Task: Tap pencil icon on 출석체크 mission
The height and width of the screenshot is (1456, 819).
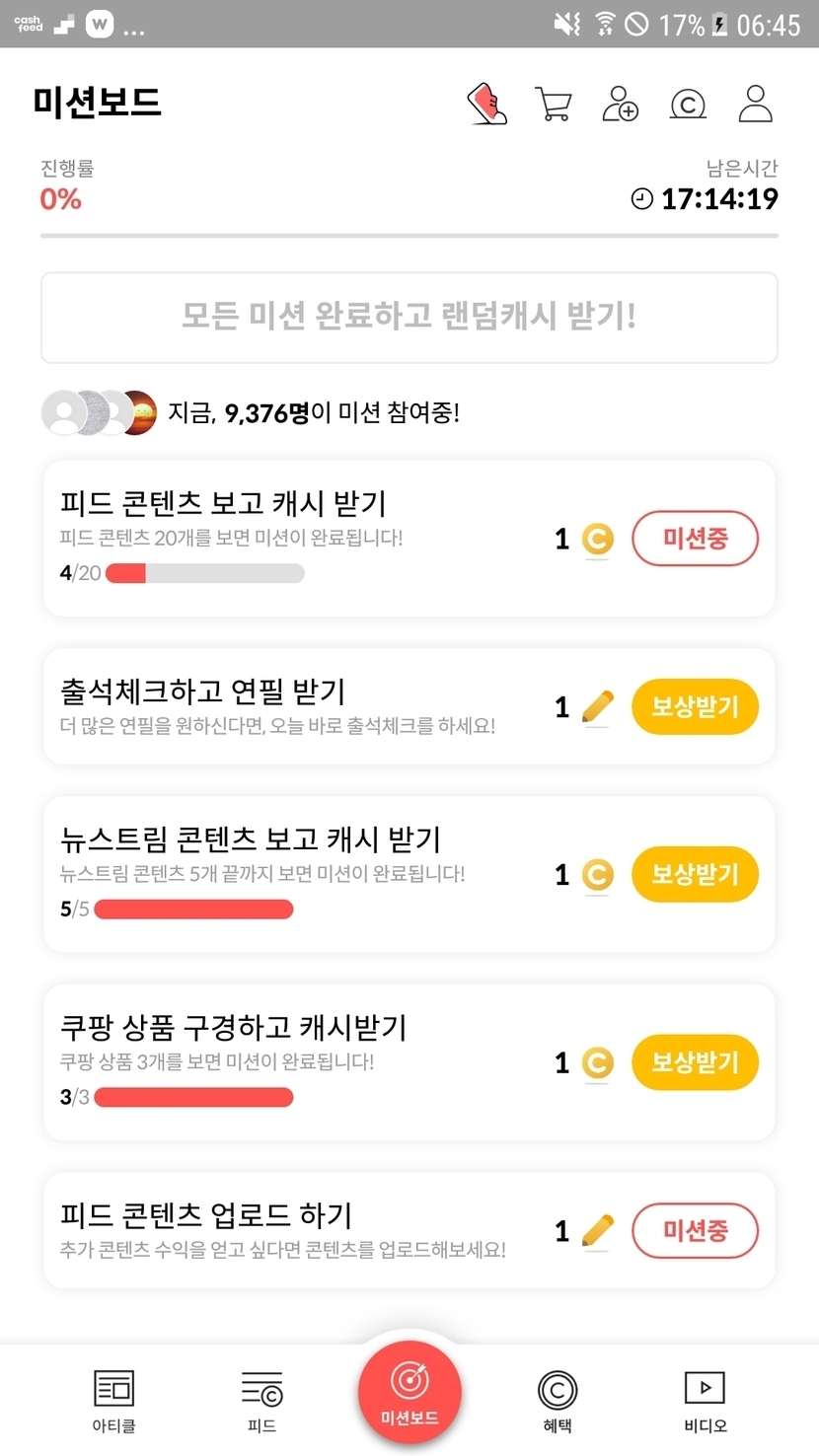Action: [x=597, y=707]
